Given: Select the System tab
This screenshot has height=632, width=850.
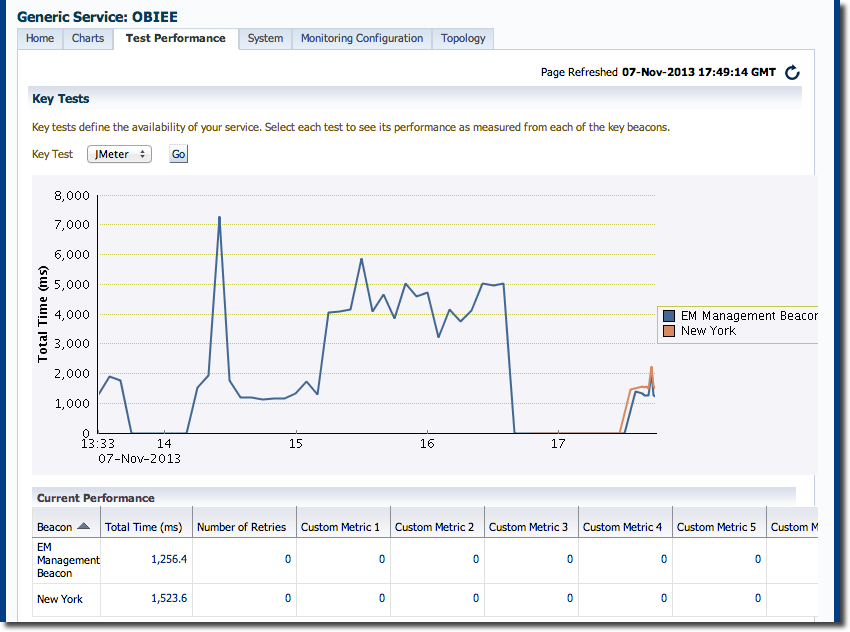Looking at the screenshot, I should click(x=265, y=38).
